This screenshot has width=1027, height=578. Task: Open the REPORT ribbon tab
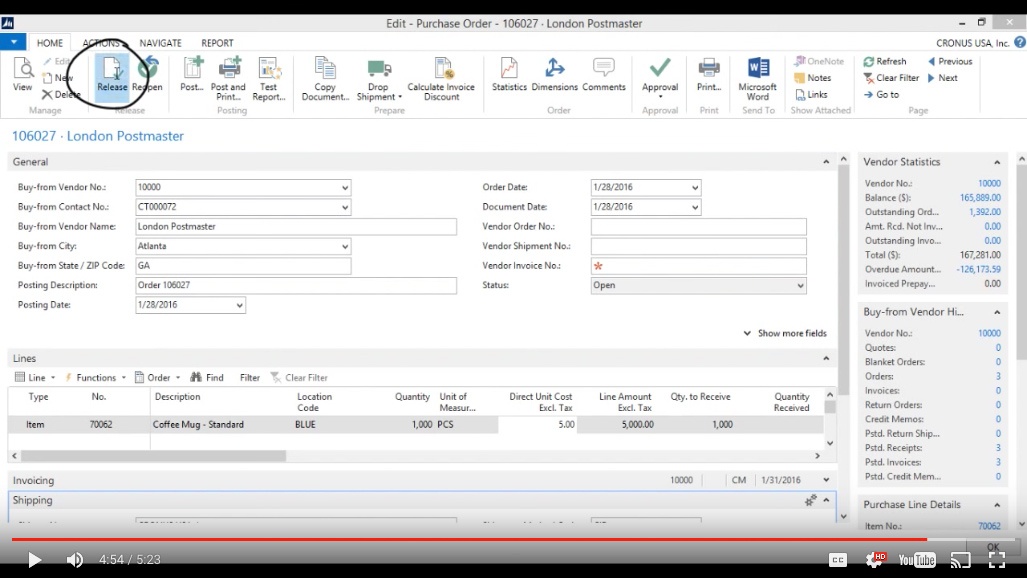[217, 43]
